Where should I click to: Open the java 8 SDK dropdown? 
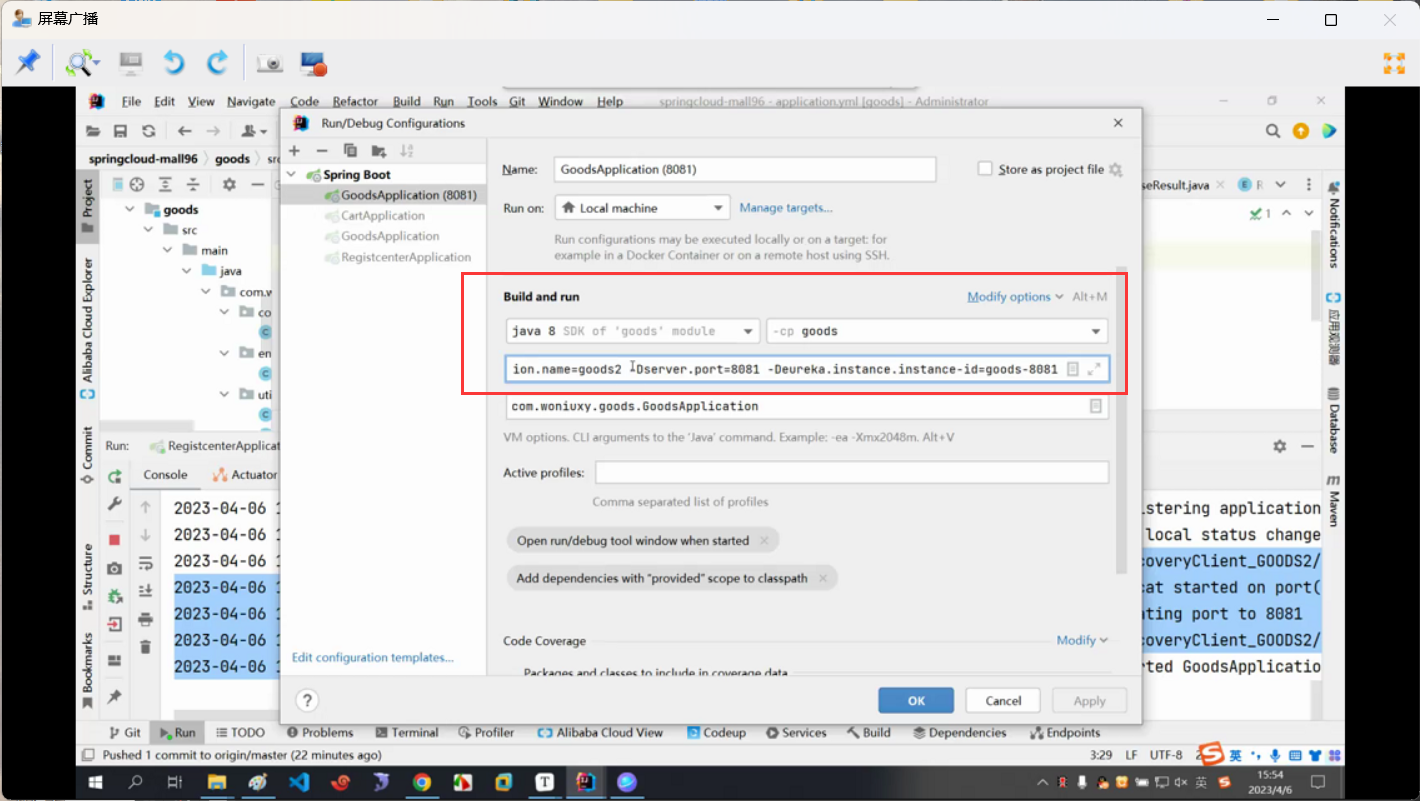click(632, 331)
